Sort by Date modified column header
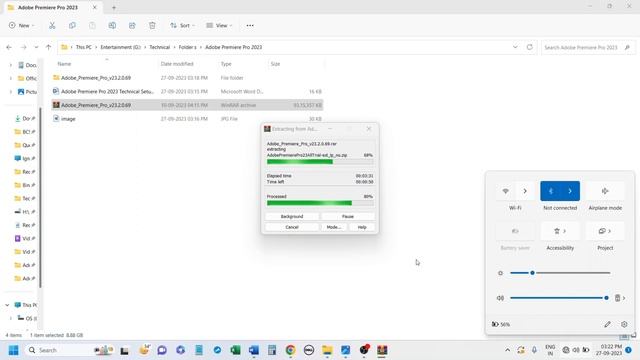This screenshot has height=360, width=640. coord(177,64)
